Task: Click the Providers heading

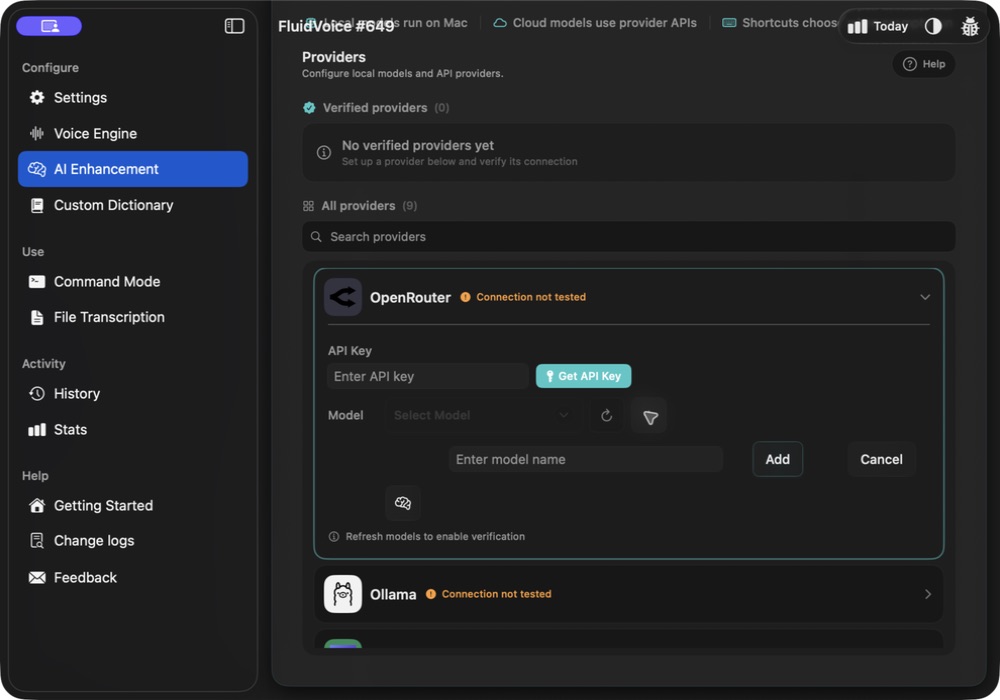Action: point(334,57)
